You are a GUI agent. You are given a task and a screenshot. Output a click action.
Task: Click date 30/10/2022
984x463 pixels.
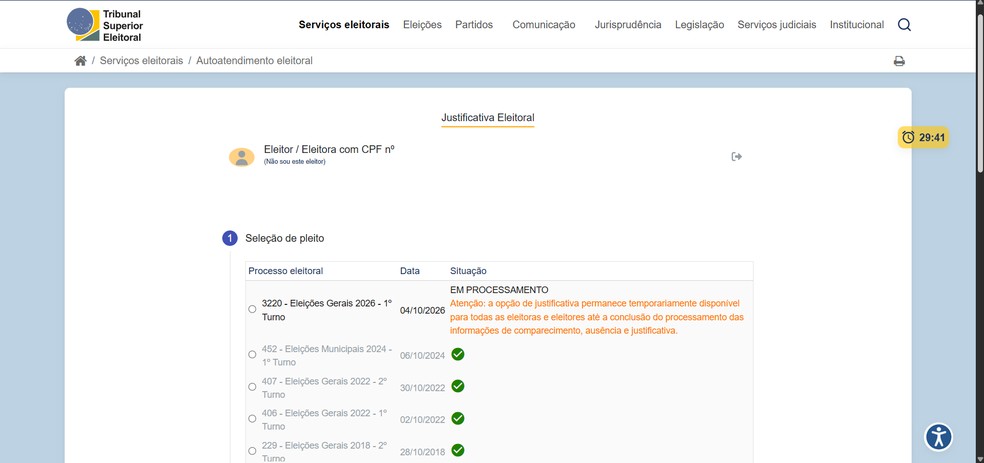pyautogui.click(x=422, y=388)
